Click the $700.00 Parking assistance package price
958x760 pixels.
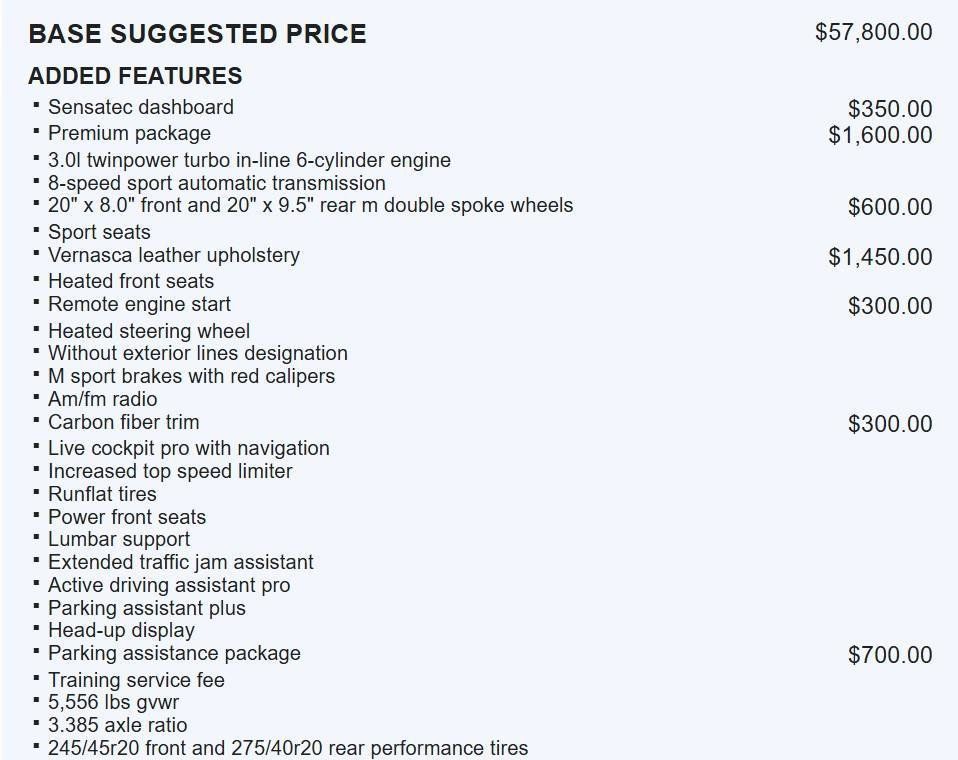889,655
